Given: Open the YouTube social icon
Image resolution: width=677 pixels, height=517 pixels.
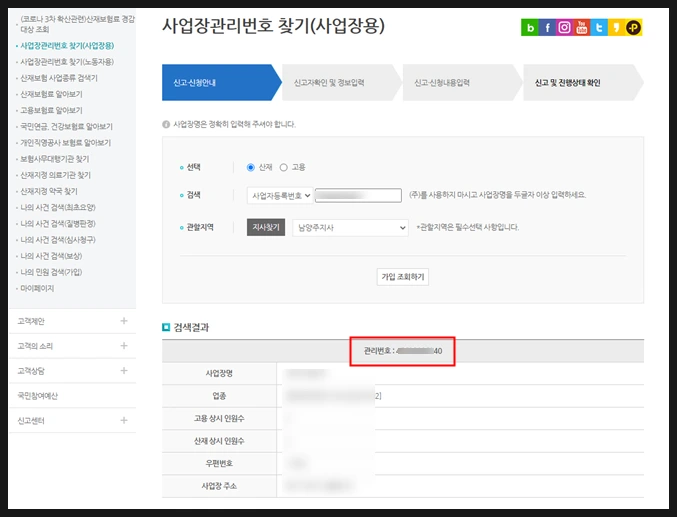Looking at the screenshot, I should pos(582,28).
